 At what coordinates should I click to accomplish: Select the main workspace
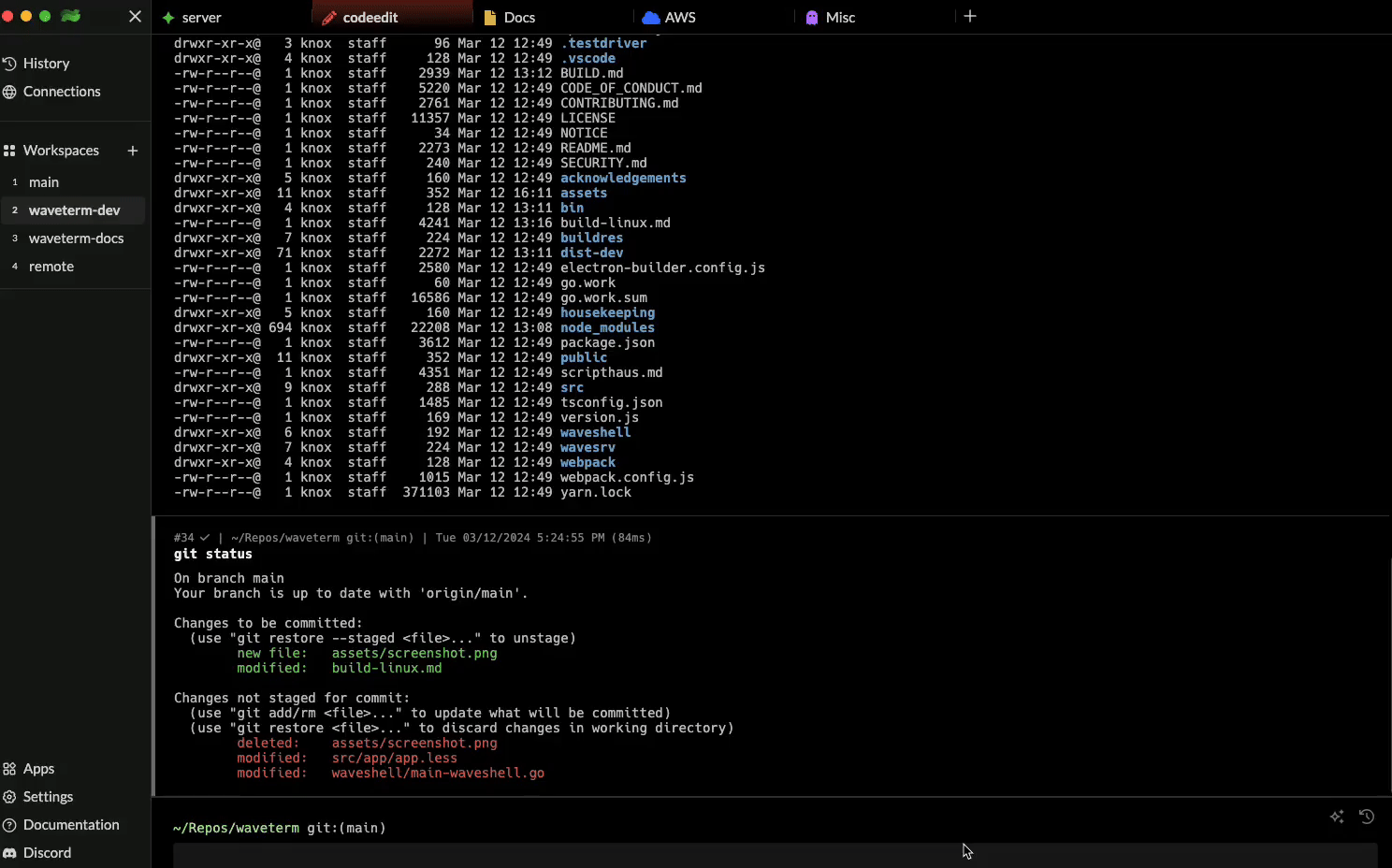tap(44, 182)
